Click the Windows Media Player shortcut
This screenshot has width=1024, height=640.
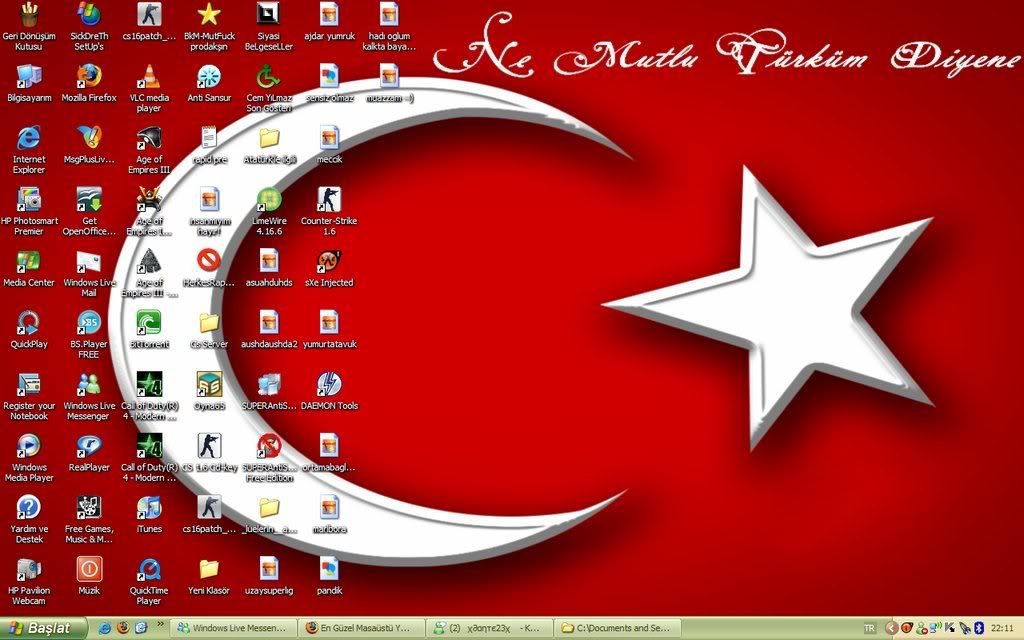click(29, 446)
